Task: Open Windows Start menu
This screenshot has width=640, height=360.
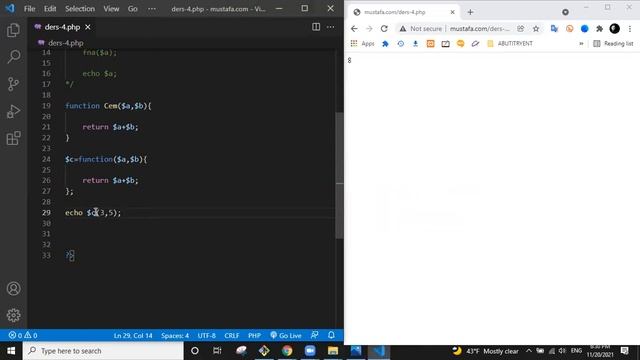Action: 11,351
